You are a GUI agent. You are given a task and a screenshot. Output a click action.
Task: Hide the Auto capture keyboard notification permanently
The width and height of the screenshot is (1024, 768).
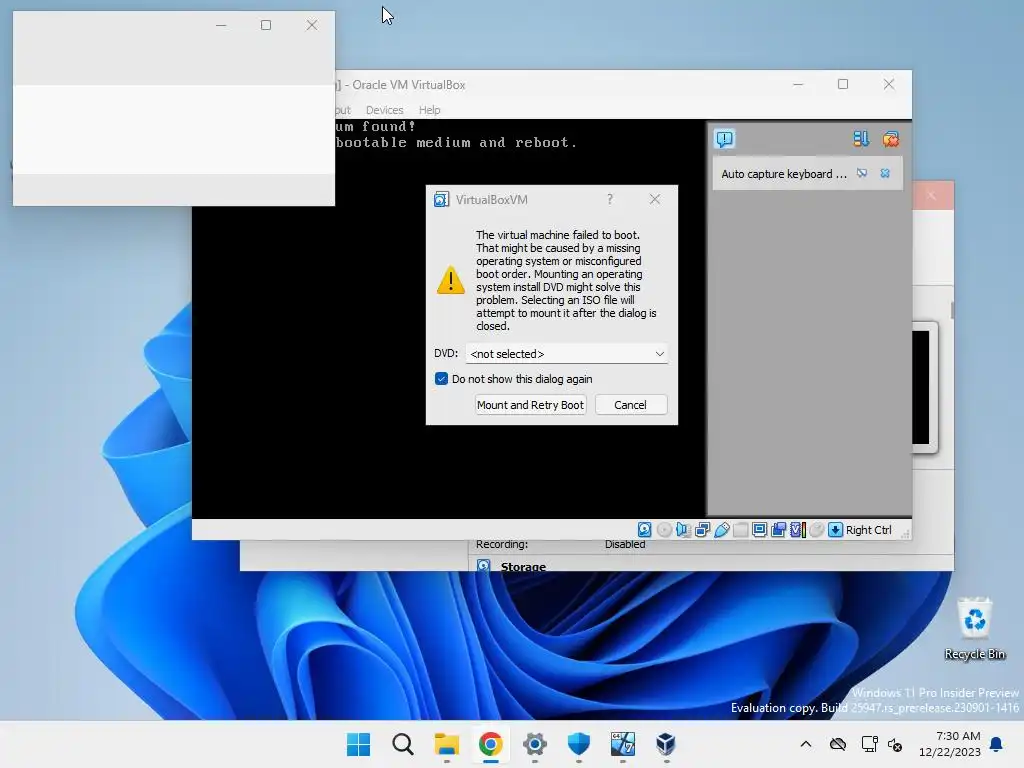click(862, 173)
